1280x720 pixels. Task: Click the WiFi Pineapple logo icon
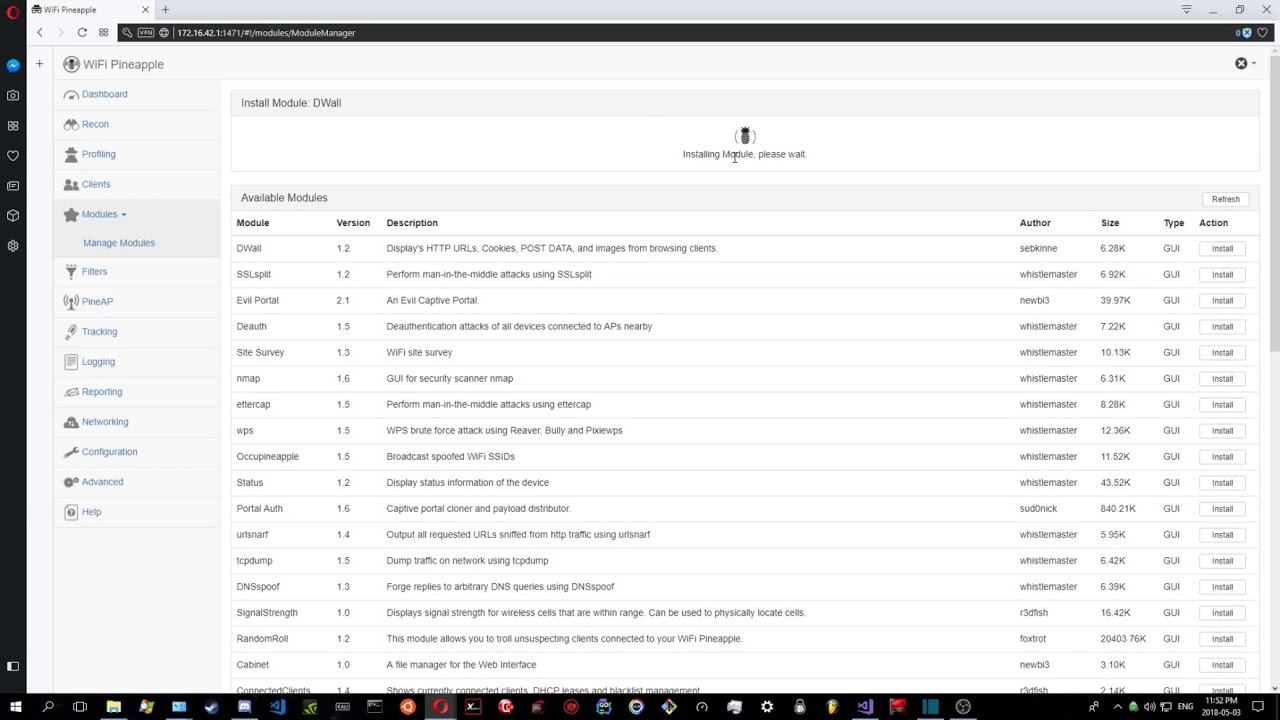71,64
